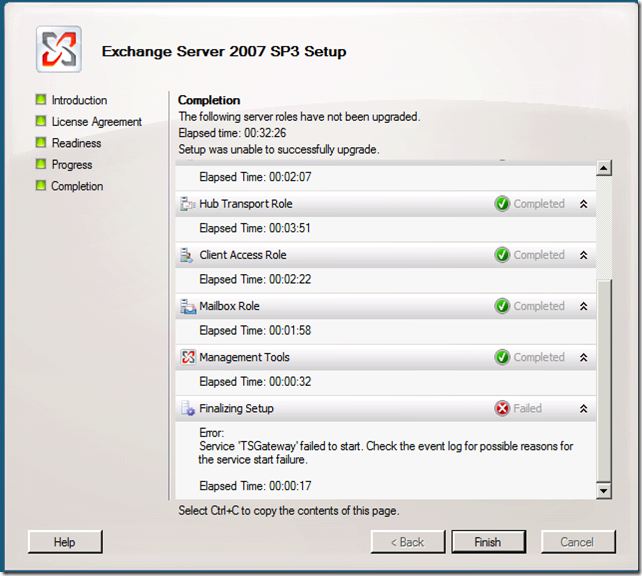Image resolution: width=642 pixels, height=576 pixels.
Task: Click the 'Elapsed time: 00:32:26' summary text
Action: pos(232,133)
